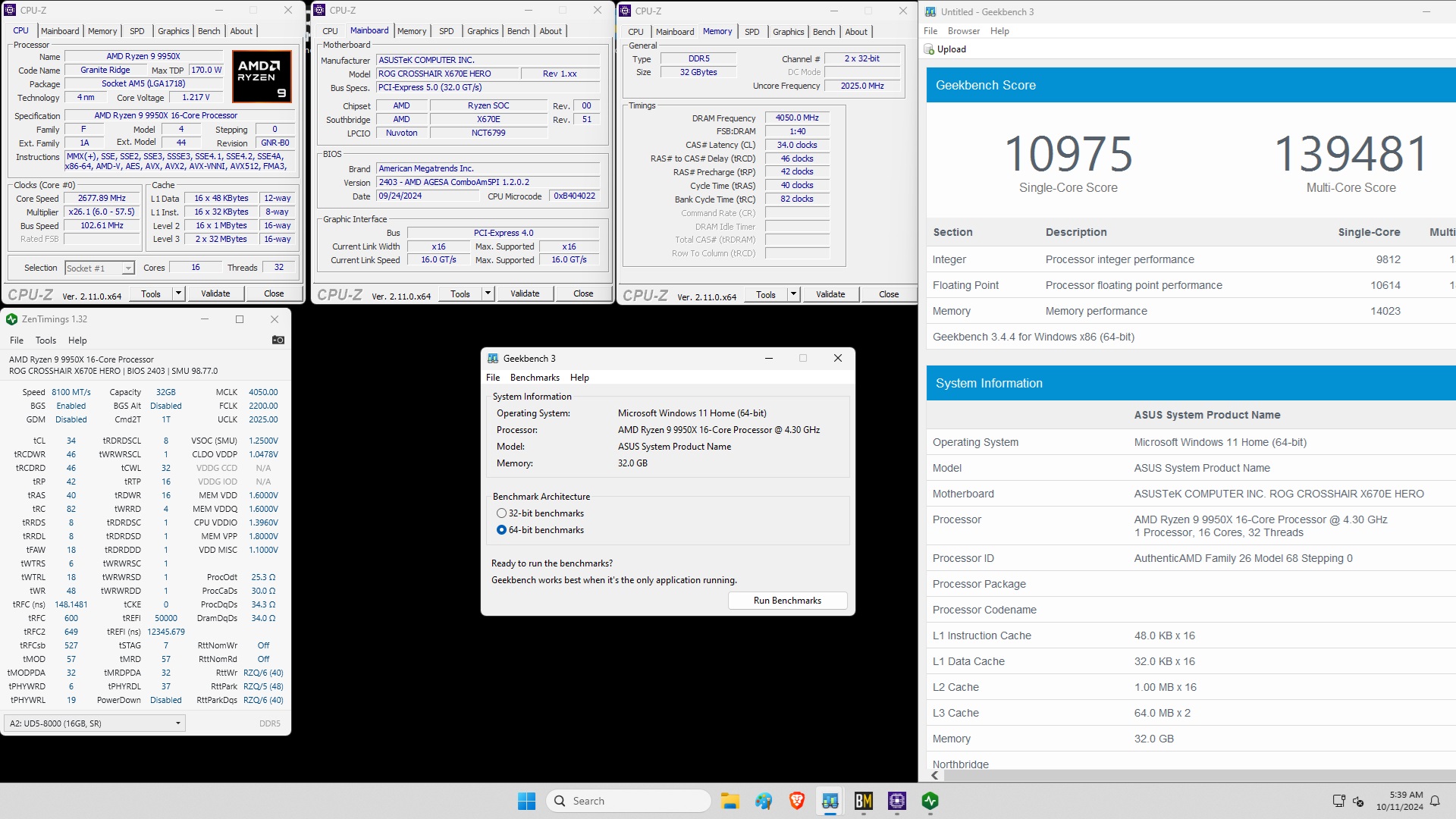Image resolution: width=1456 pixels, height=819 pixels.
Task: Open the Brave browser taskbar icon
Action: point(796,801)
